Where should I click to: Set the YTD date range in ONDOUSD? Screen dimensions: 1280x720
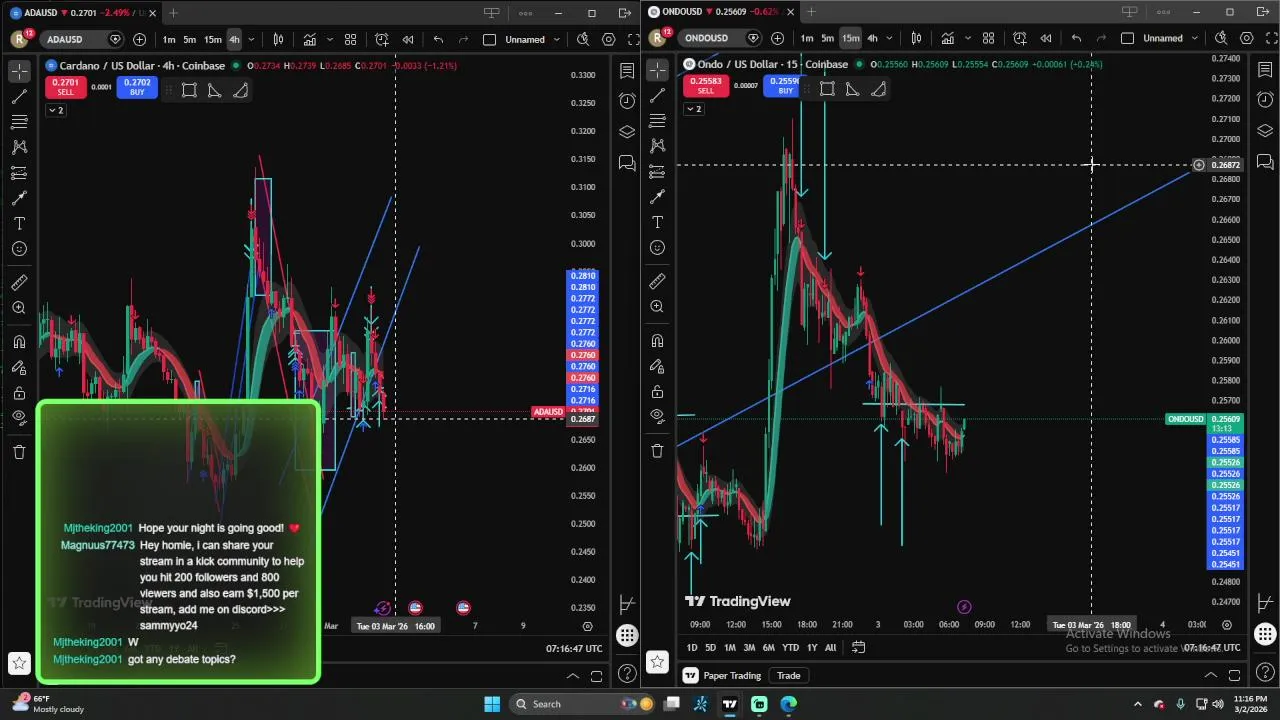click(790, 647)
